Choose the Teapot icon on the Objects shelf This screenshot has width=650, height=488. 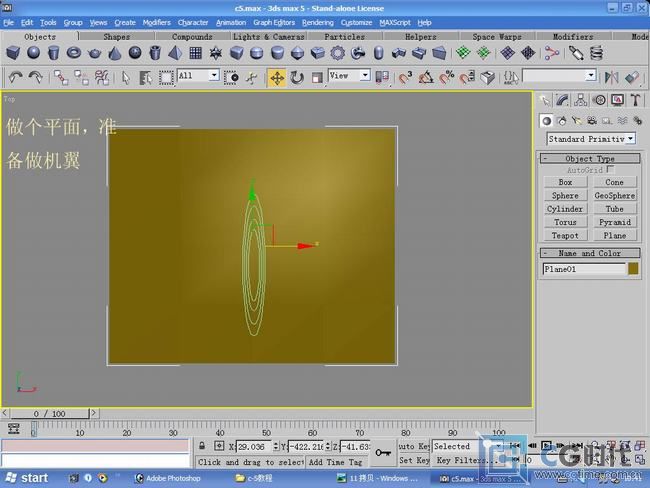95,53
